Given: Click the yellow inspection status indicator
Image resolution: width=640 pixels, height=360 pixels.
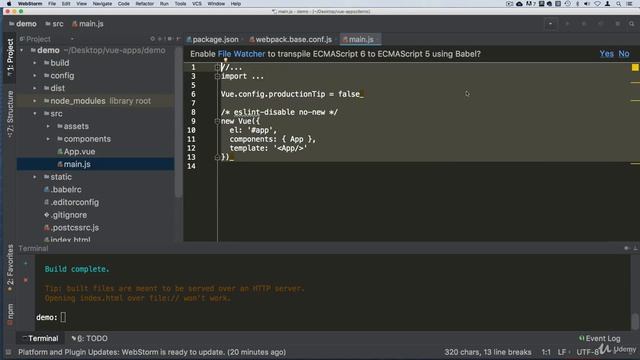Looking at the screenshot, I should click(x=635, y=67).
